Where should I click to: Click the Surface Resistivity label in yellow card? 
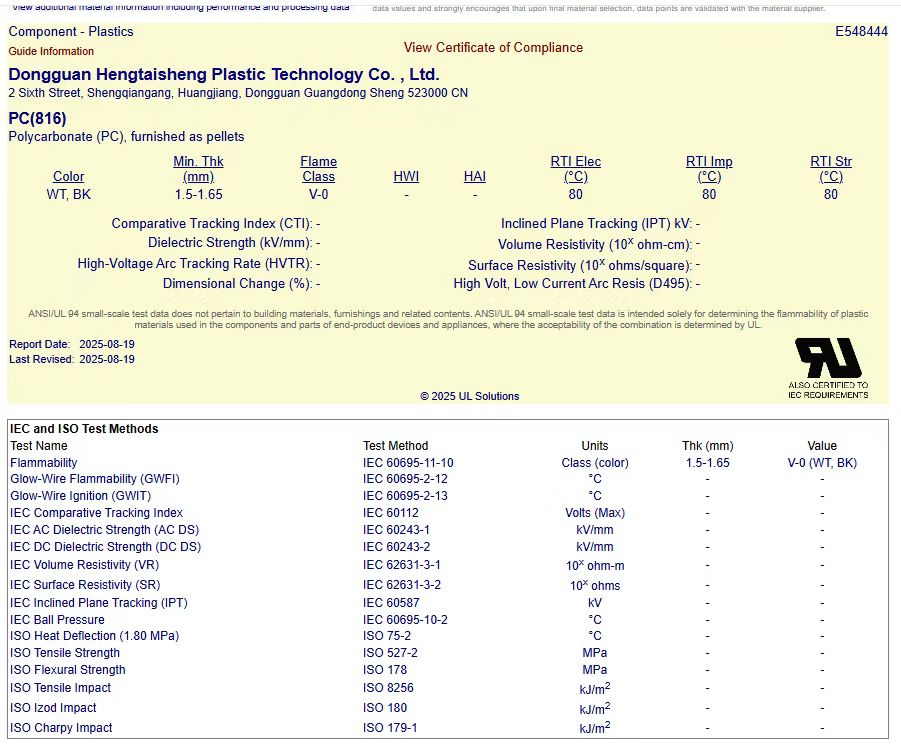(580, 265)
